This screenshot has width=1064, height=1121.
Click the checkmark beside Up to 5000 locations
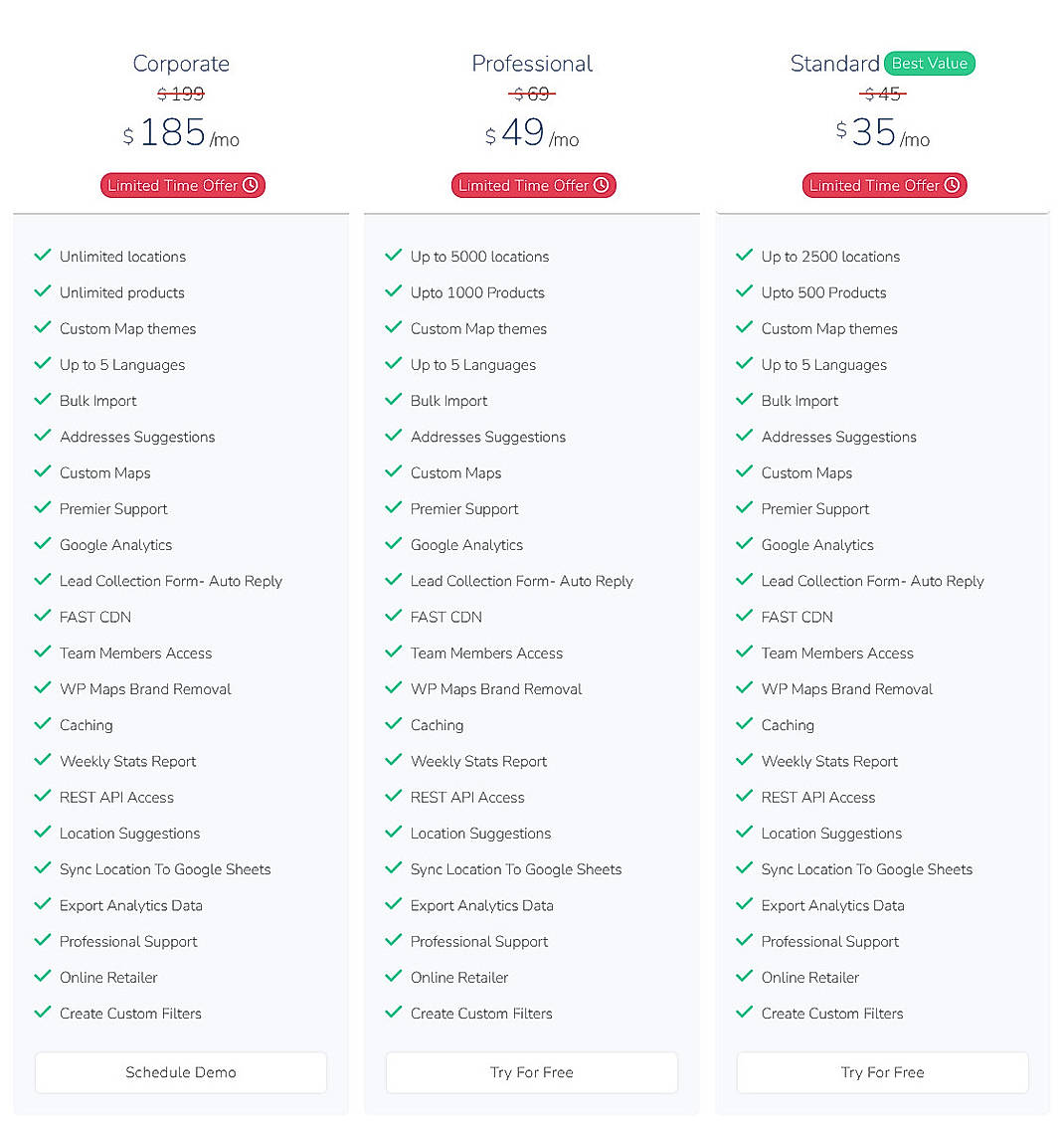(x=393, y=256)
